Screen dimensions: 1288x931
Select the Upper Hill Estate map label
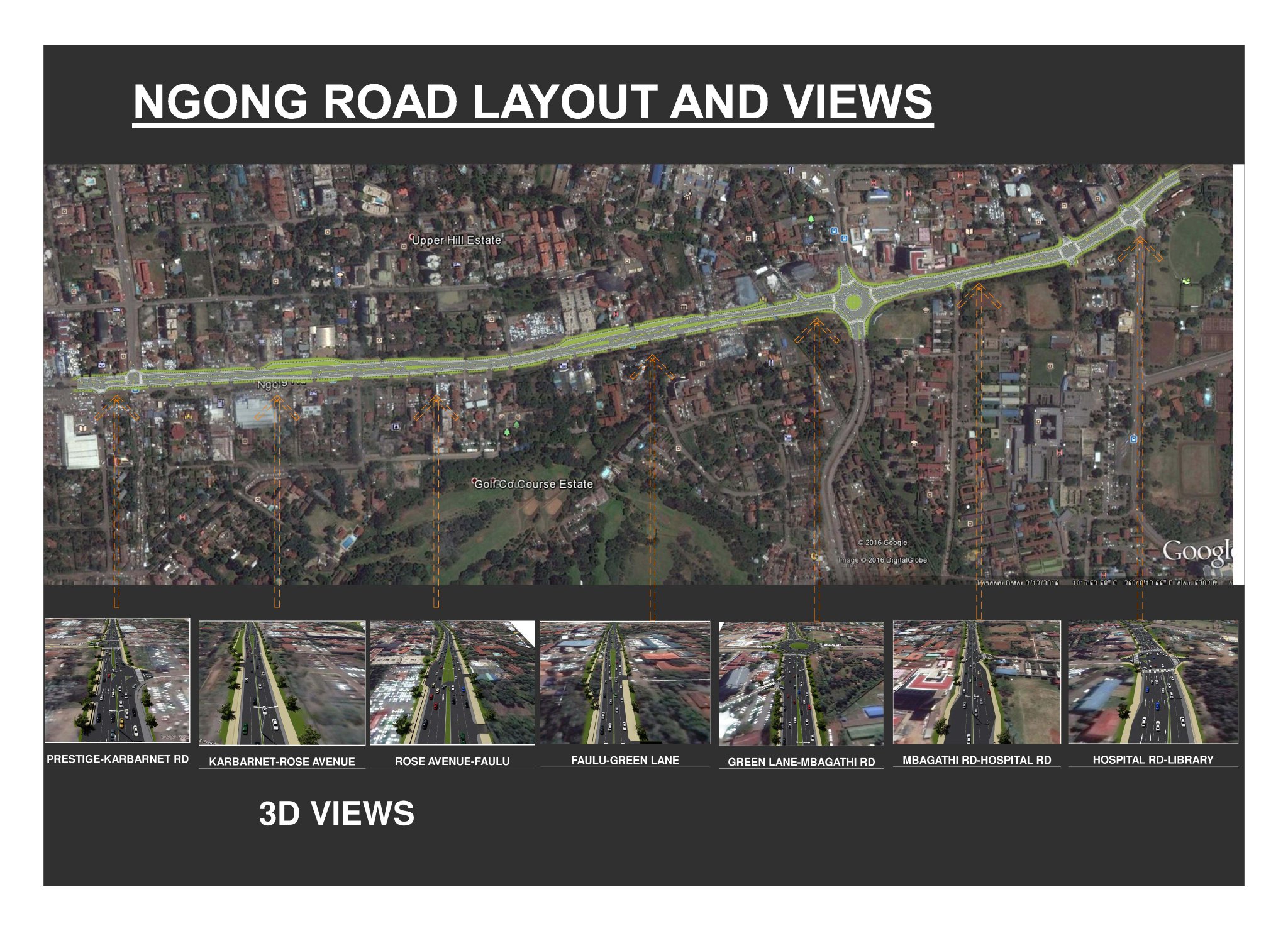click(x=457, y=241)
